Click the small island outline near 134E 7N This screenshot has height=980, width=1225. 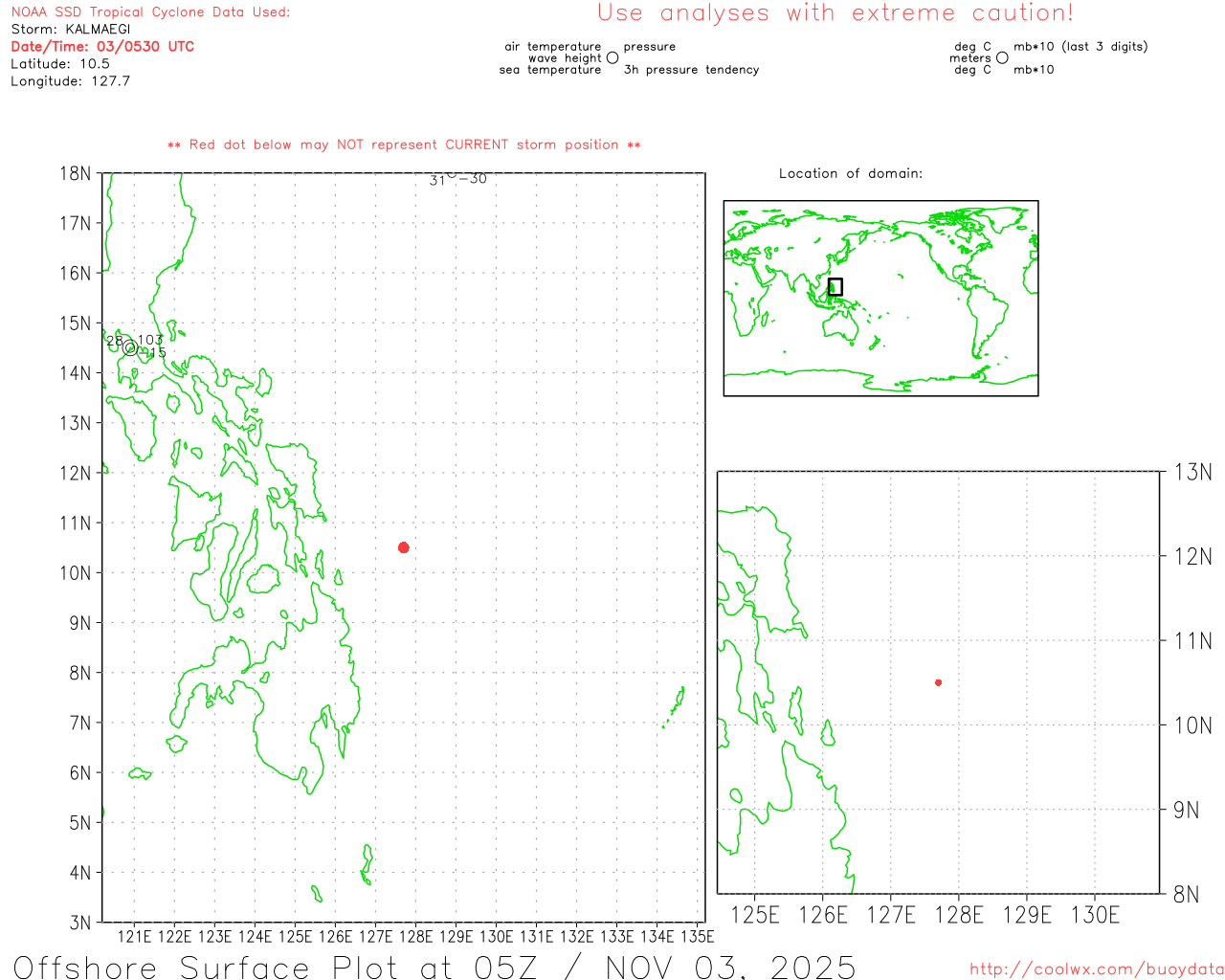click(677, 703)
